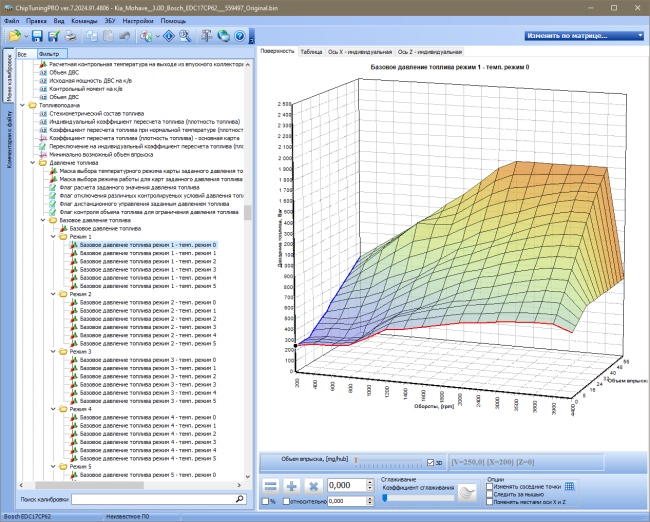
Task: Collapse the 'Режим 2' tree folder
Action: pos(53,294)
